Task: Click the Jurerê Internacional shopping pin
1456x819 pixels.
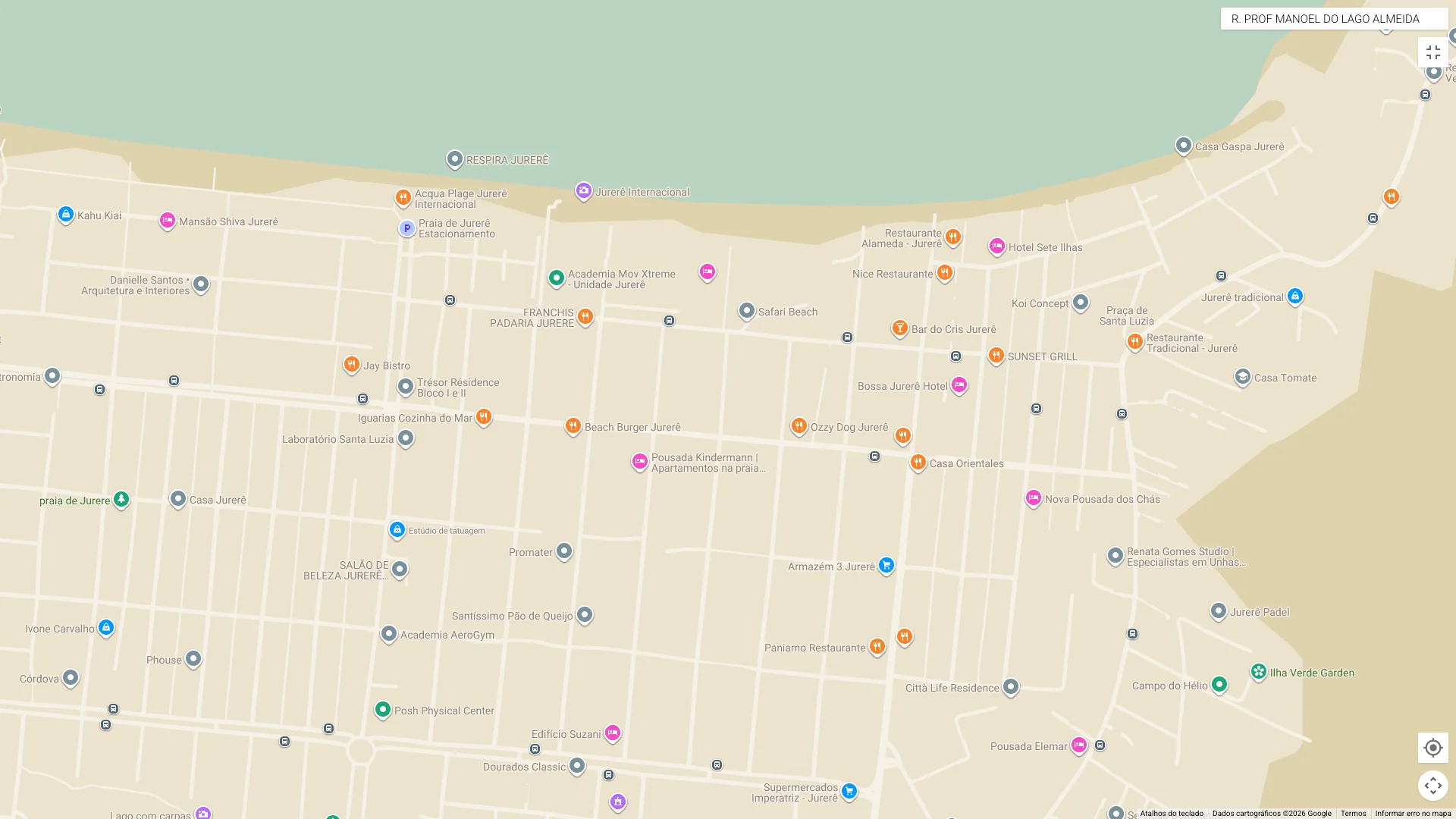Action: (x=584, y=192)
